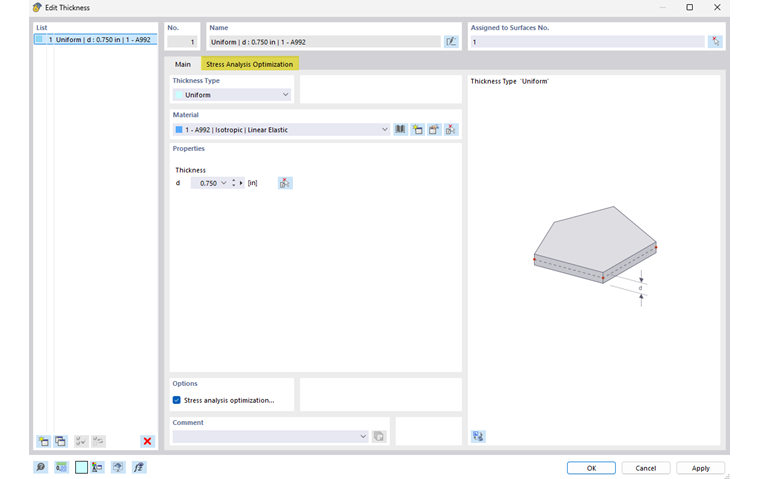The image size is (760, 479).
Task: Click the bottom toolbar color box
Action: tap(81, 467)
